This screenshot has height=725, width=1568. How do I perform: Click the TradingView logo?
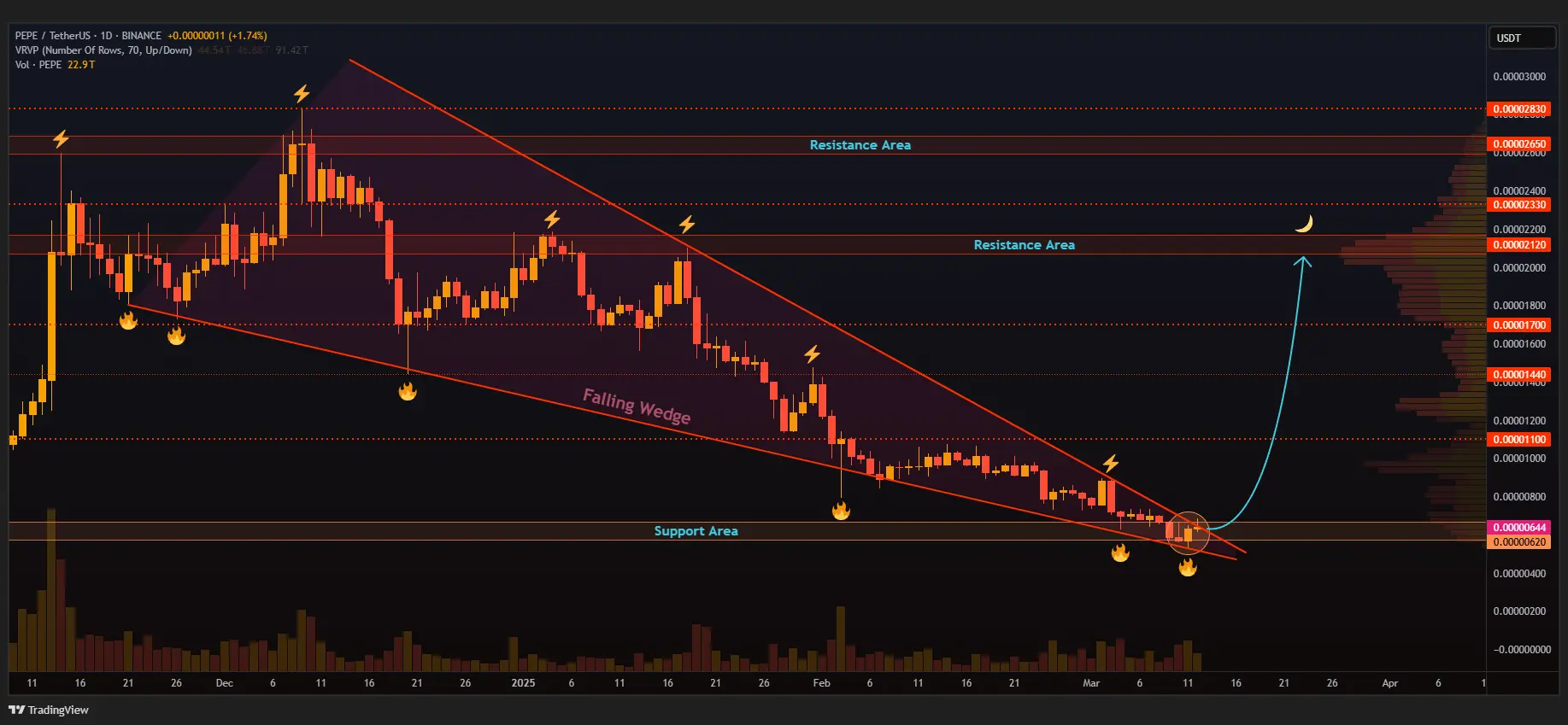click(x=49, y=710)
